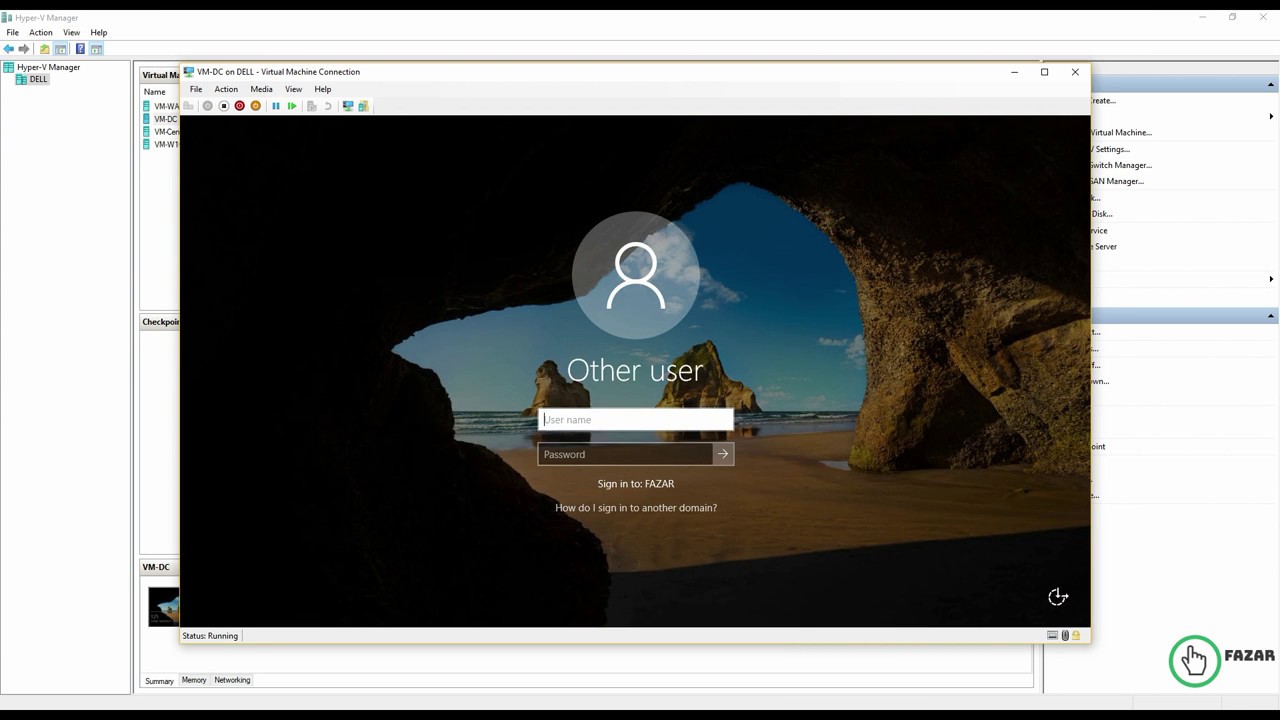Click the VM-DC preview thumbnail
1280x720 pixels.
pos(164,607)
